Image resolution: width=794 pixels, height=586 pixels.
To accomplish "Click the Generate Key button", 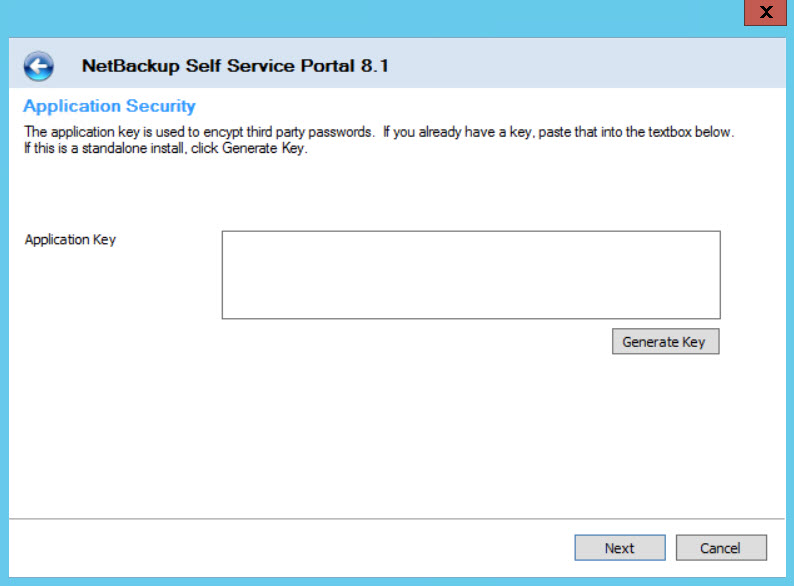I will click(x=665, y=341).
